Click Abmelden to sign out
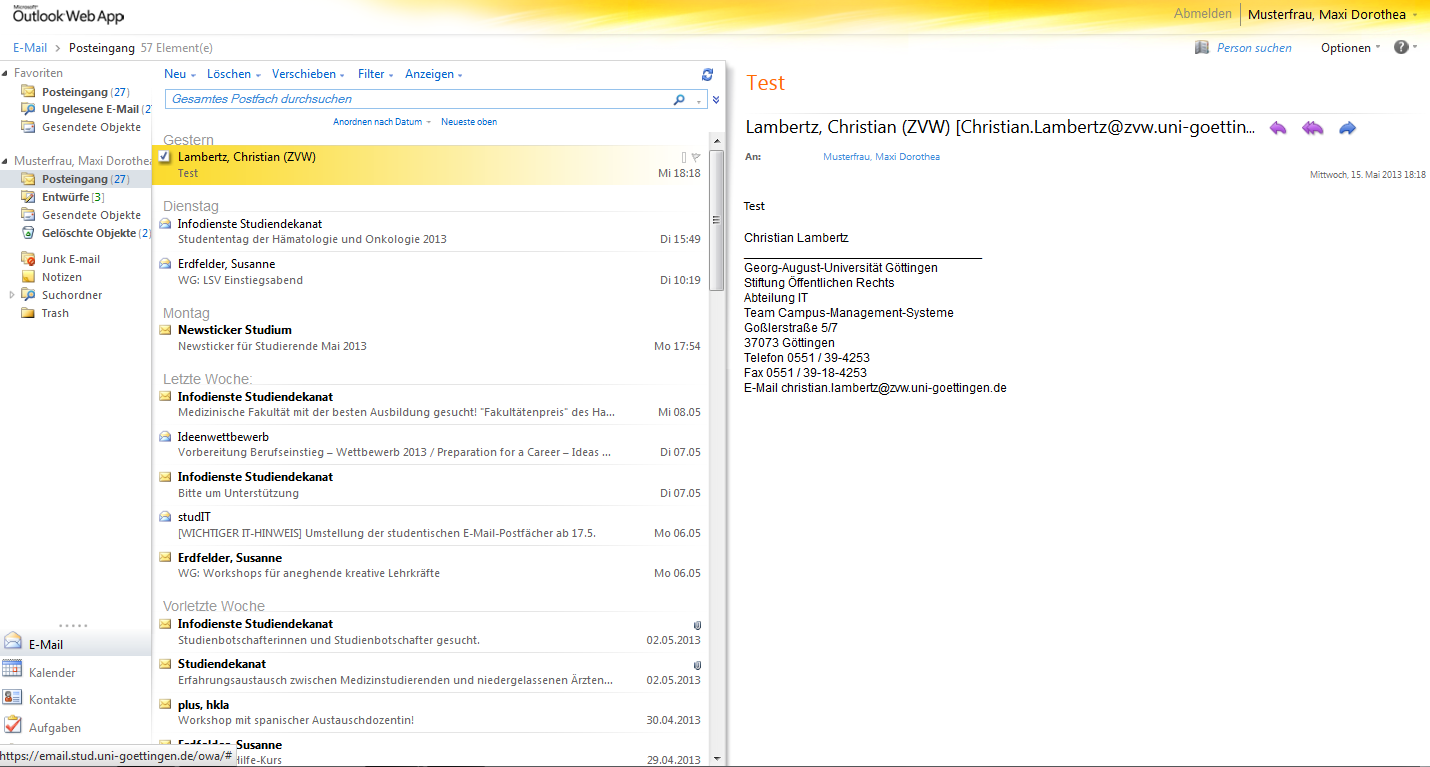The height and width of the screenshot is (767, 1430). click(x=1202, y=14)
